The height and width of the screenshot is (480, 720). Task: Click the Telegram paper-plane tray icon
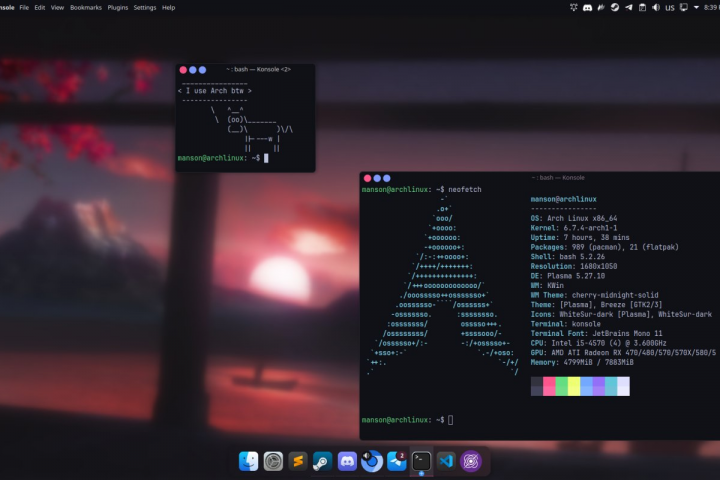pos(629,7)
